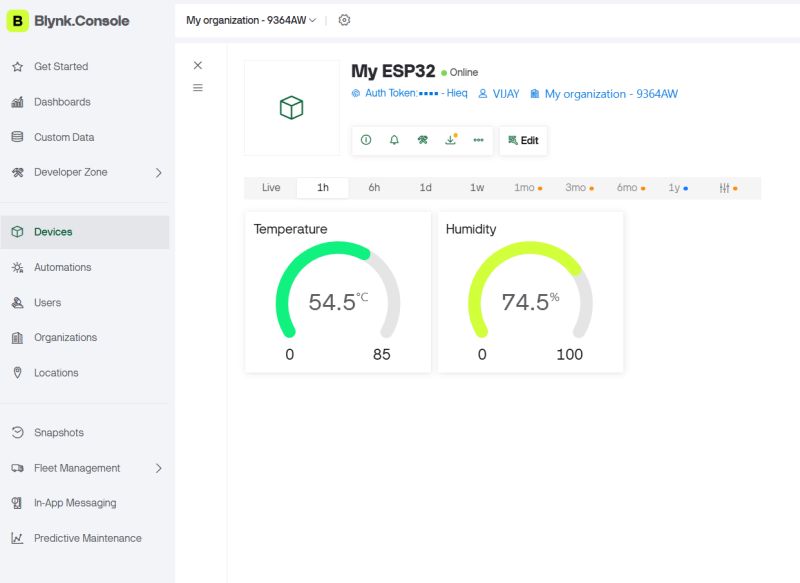800x583 pixels.
Task: Click the temperature gauge maximum 85
Action: (382, 354)
